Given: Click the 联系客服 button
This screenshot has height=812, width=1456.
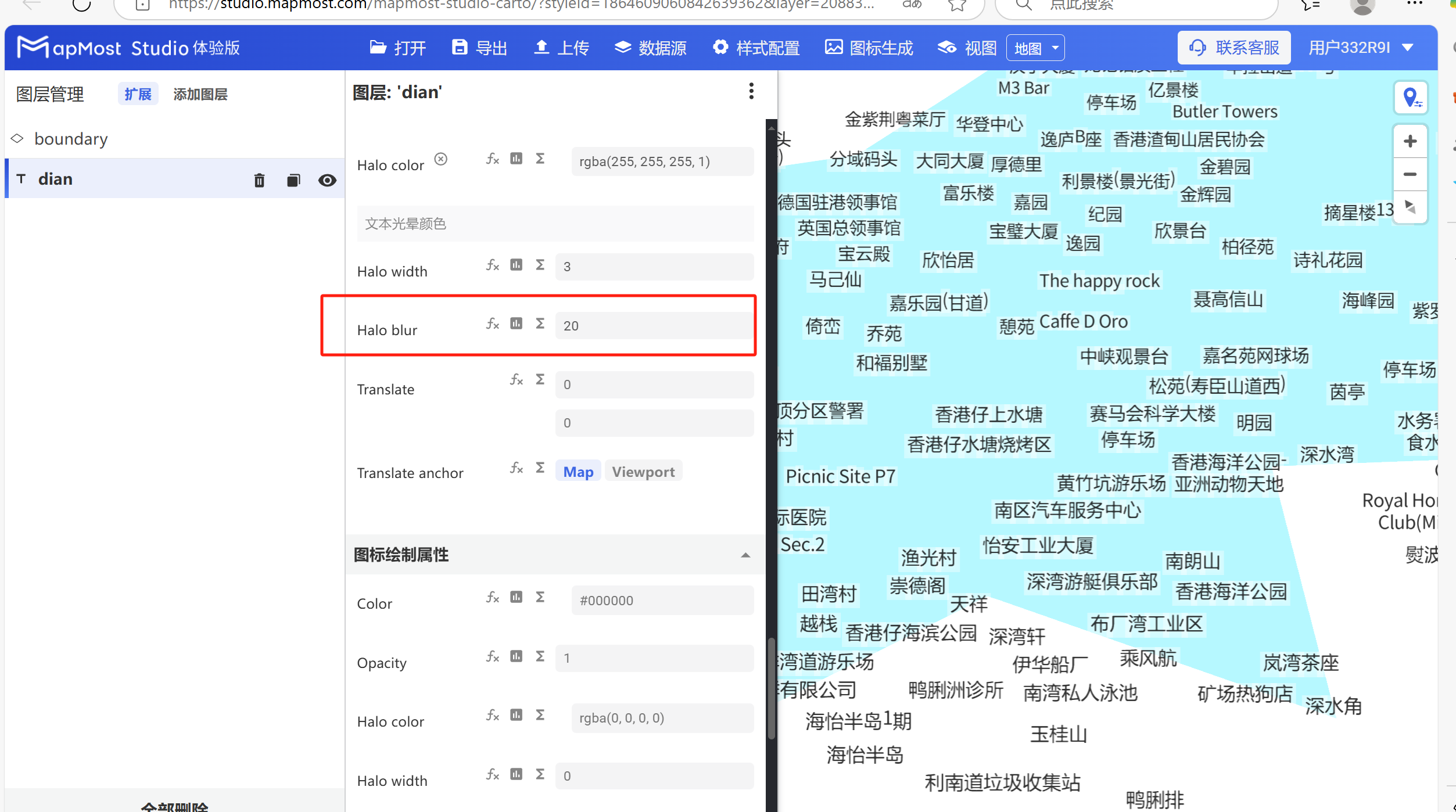Looking at the screenshot, I should (x=1233, y=47).
